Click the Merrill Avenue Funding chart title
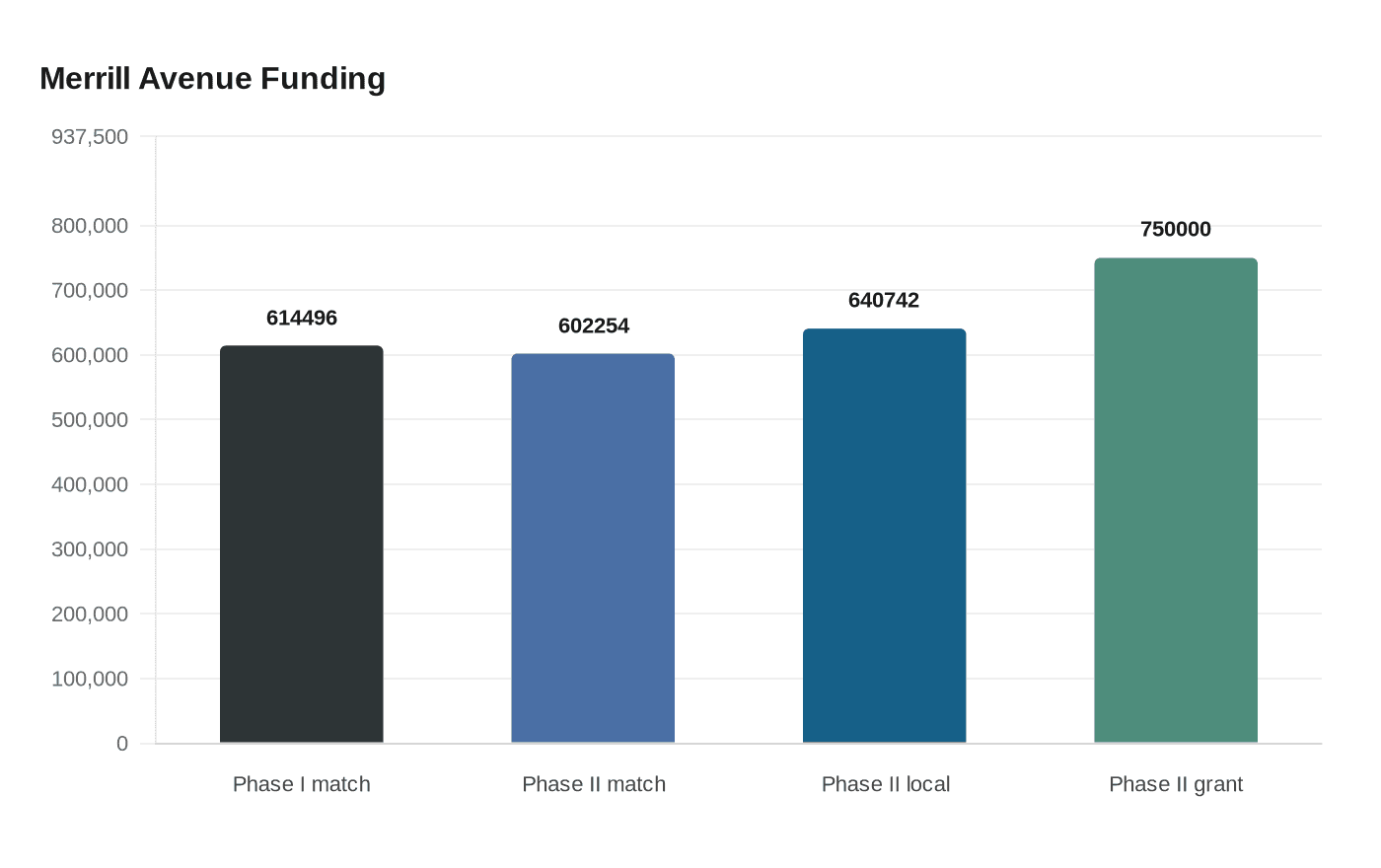1381x868 pixels. coord(213,78)
